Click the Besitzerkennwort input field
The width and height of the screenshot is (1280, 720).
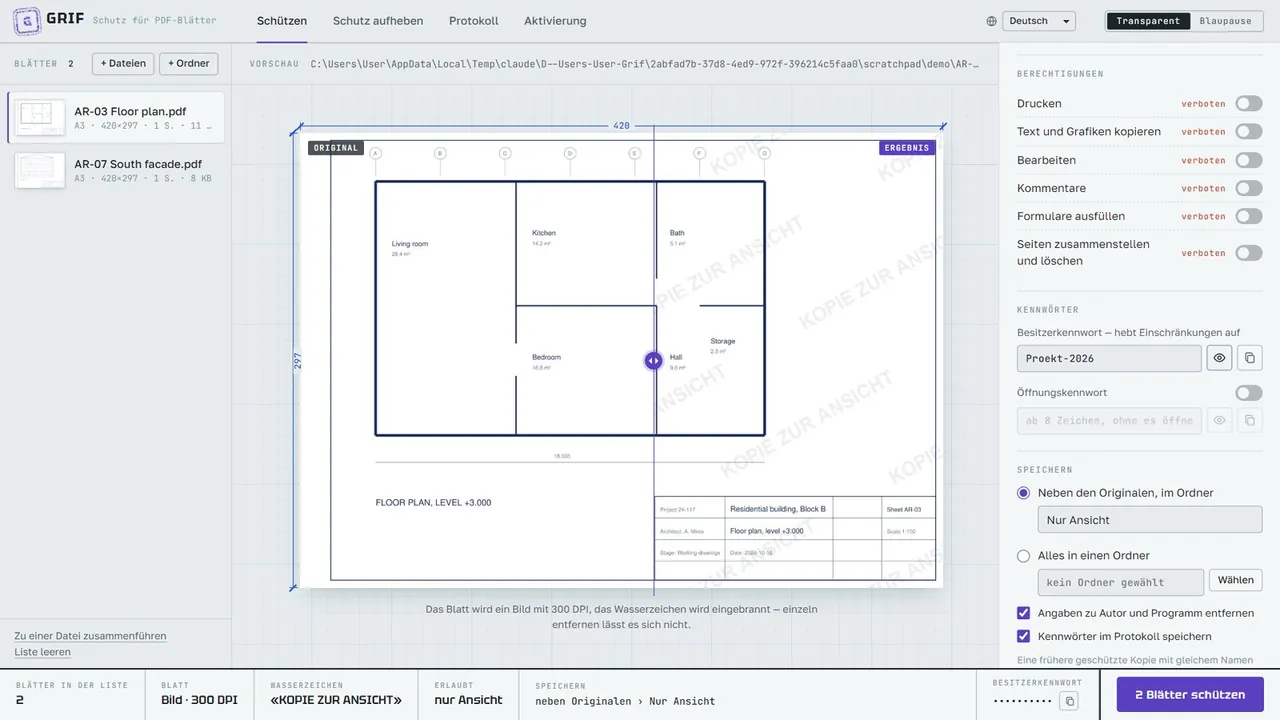click(1109, 358)
